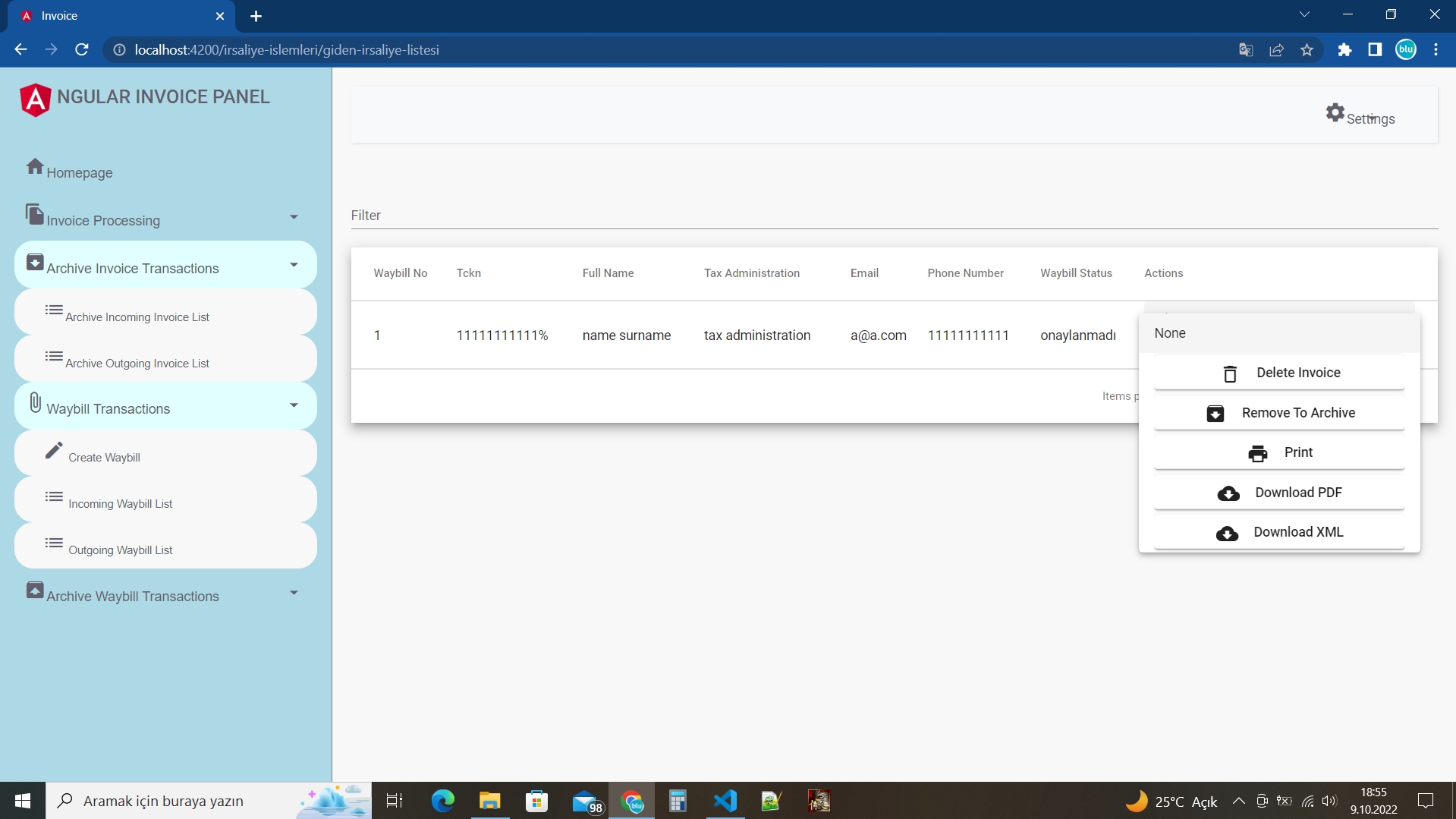Image resolution: width=1456 pixels, height=819 pixels.
Task: Click the browser address bar URL
Action: coord(287,50)
